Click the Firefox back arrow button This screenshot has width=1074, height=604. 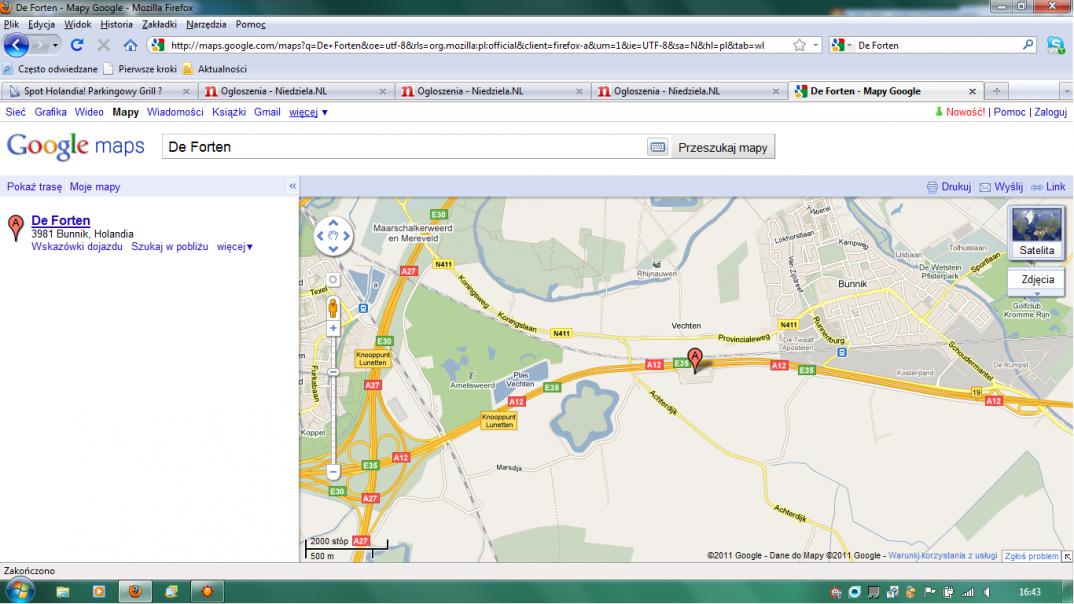click(x=16, y=45)
